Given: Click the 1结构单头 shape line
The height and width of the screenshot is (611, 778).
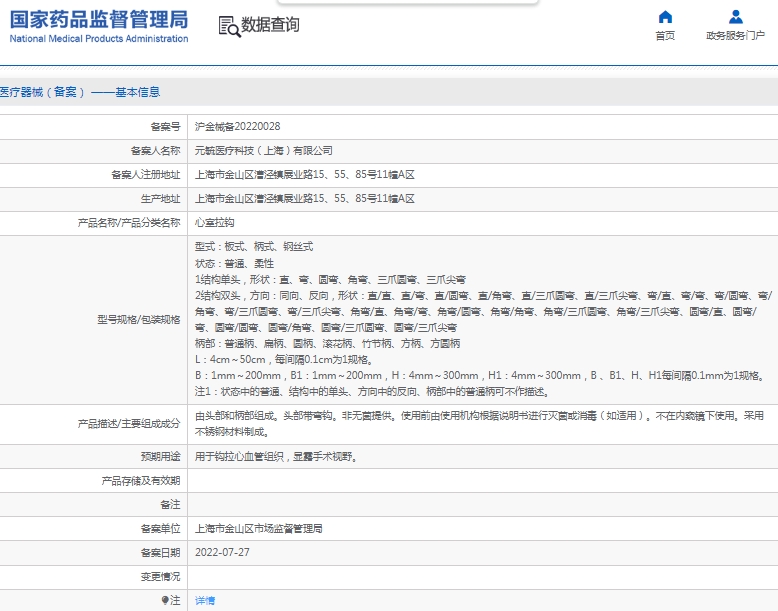Looking at the screenshot, I should 330,279.
